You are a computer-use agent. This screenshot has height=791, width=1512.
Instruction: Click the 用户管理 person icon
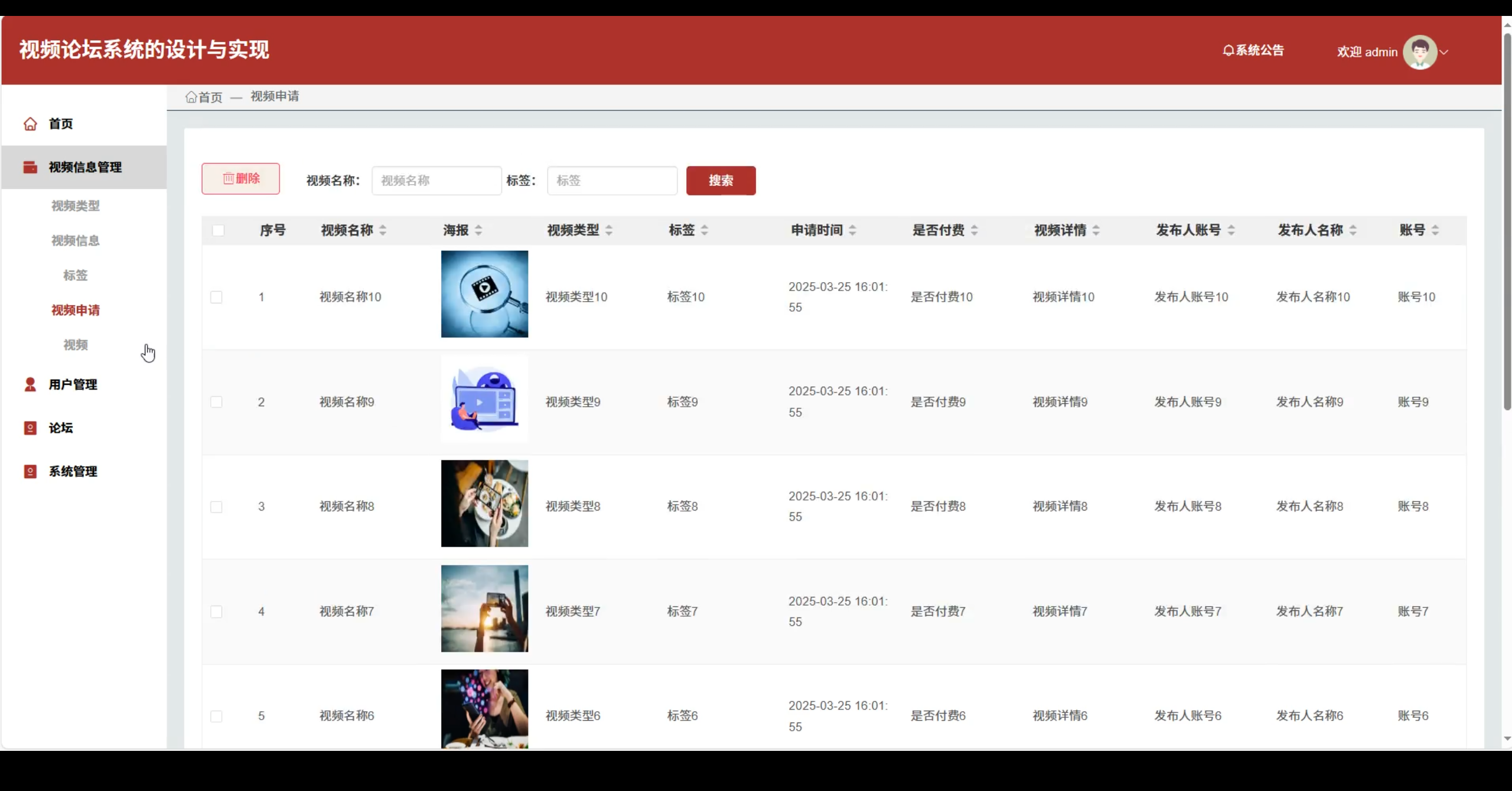(30, 384)
